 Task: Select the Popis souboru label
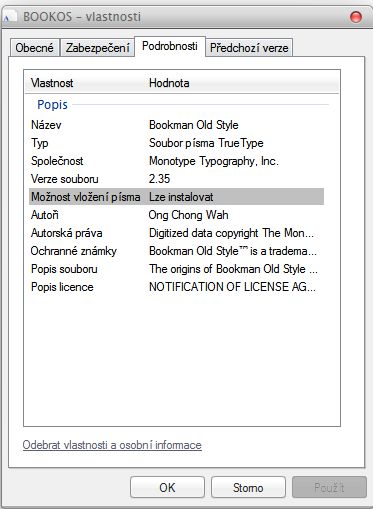(x=64, y=269)
